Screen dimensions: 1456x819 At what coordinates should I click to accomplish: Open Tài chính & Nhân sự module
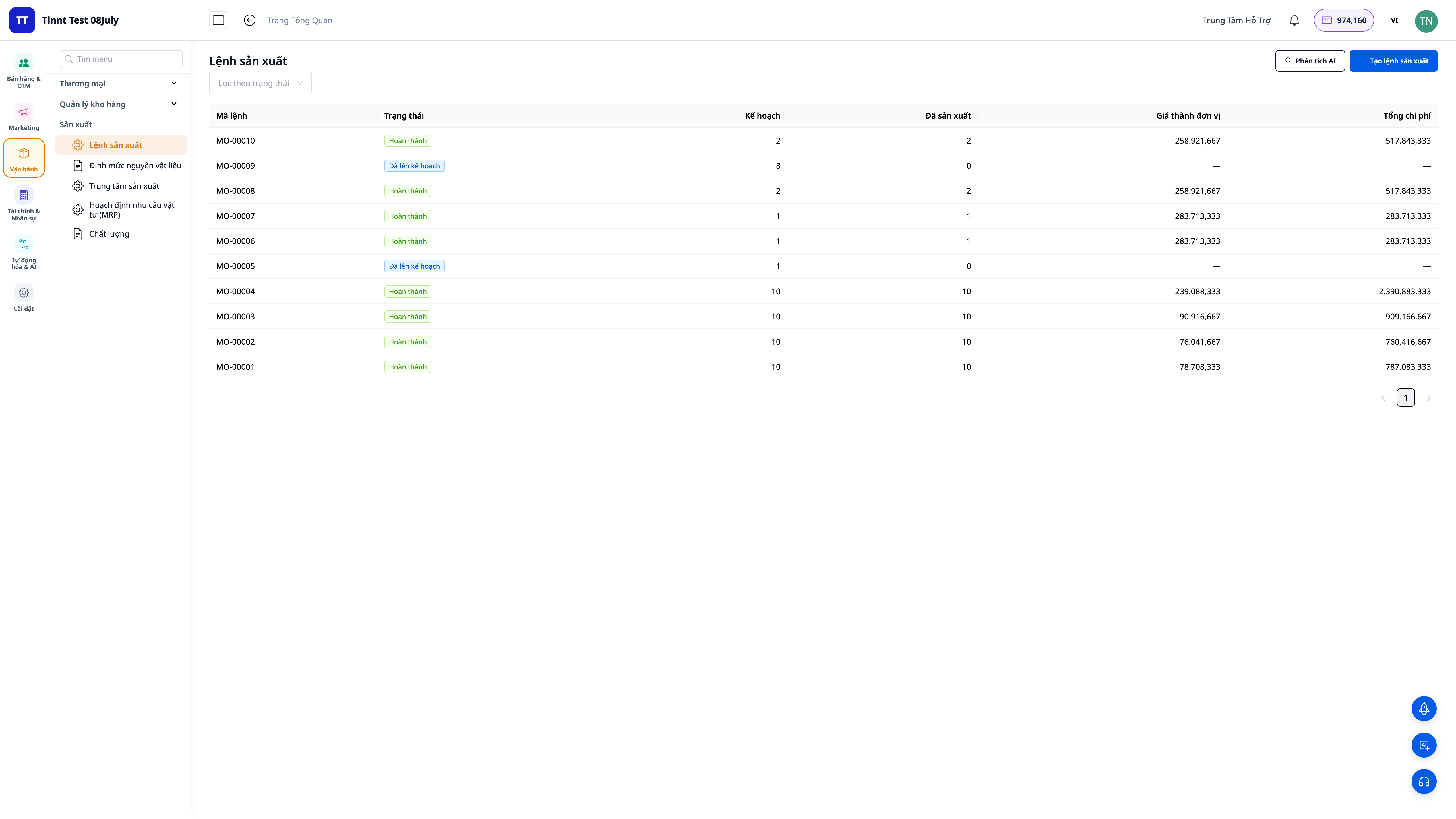pyautogui.click(x=24, y=204)
